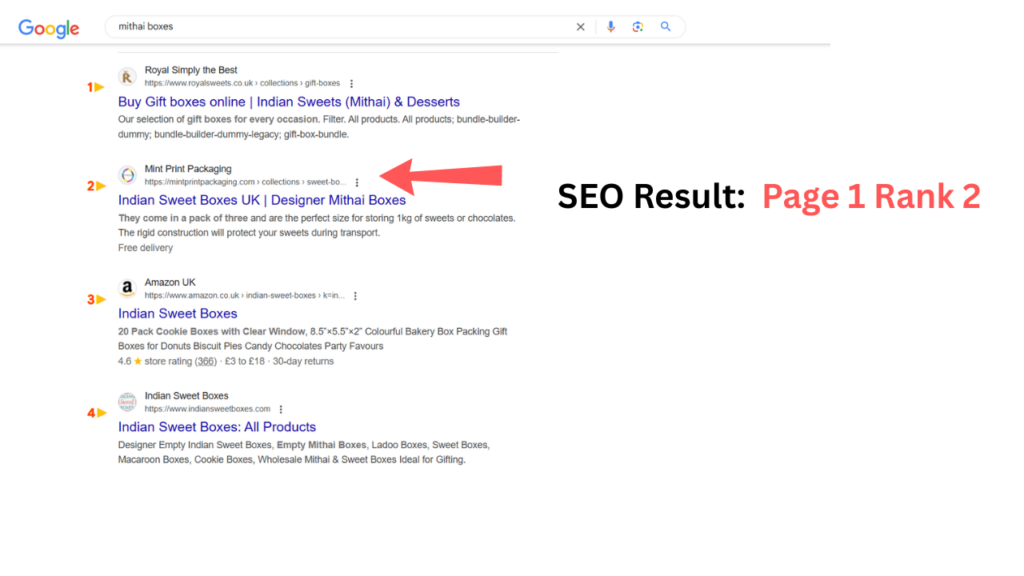Screen dimensions: 1024x576
Task: Click the Google logo
Action: (48, 28)
